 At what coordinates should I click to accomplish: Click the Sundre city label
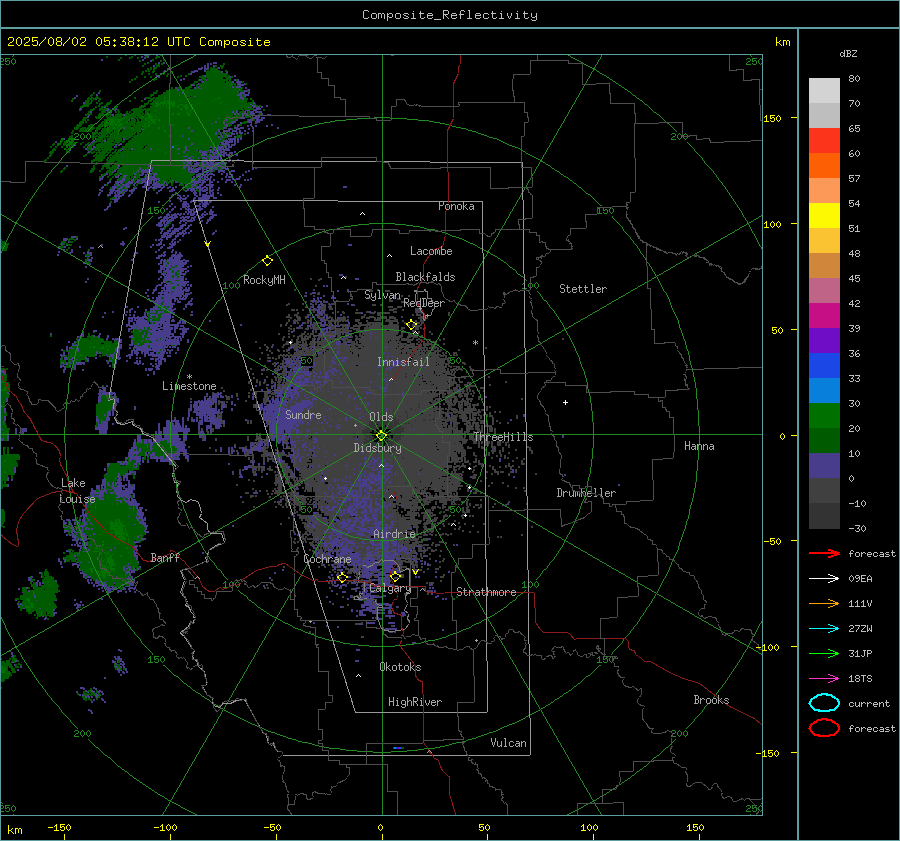point(303,414)
